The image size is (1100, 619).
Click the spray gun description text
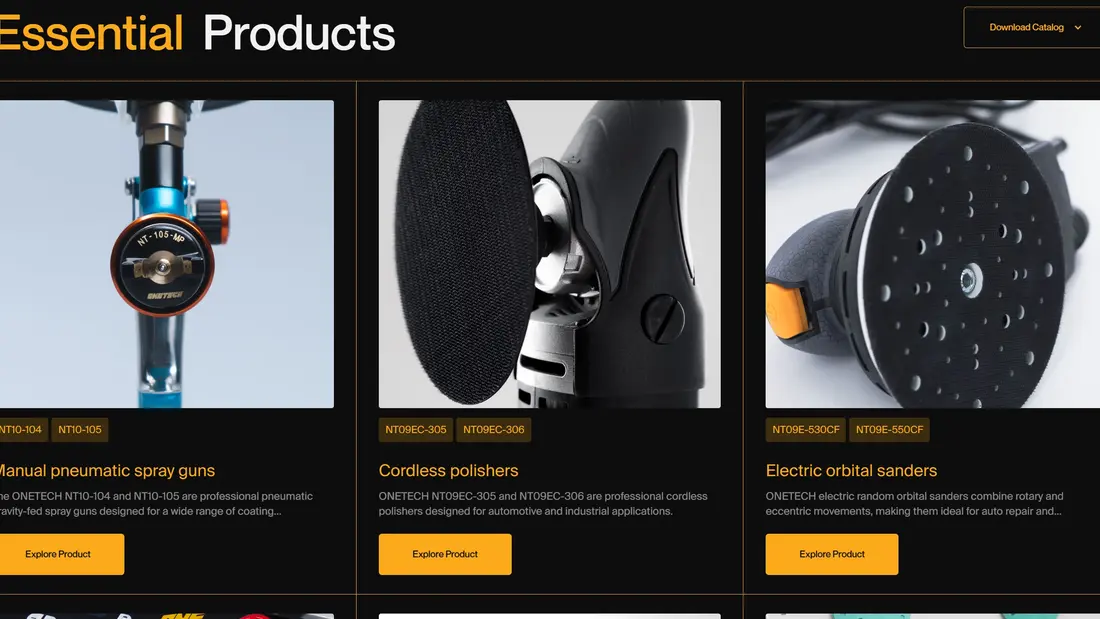tap(156, 503)
